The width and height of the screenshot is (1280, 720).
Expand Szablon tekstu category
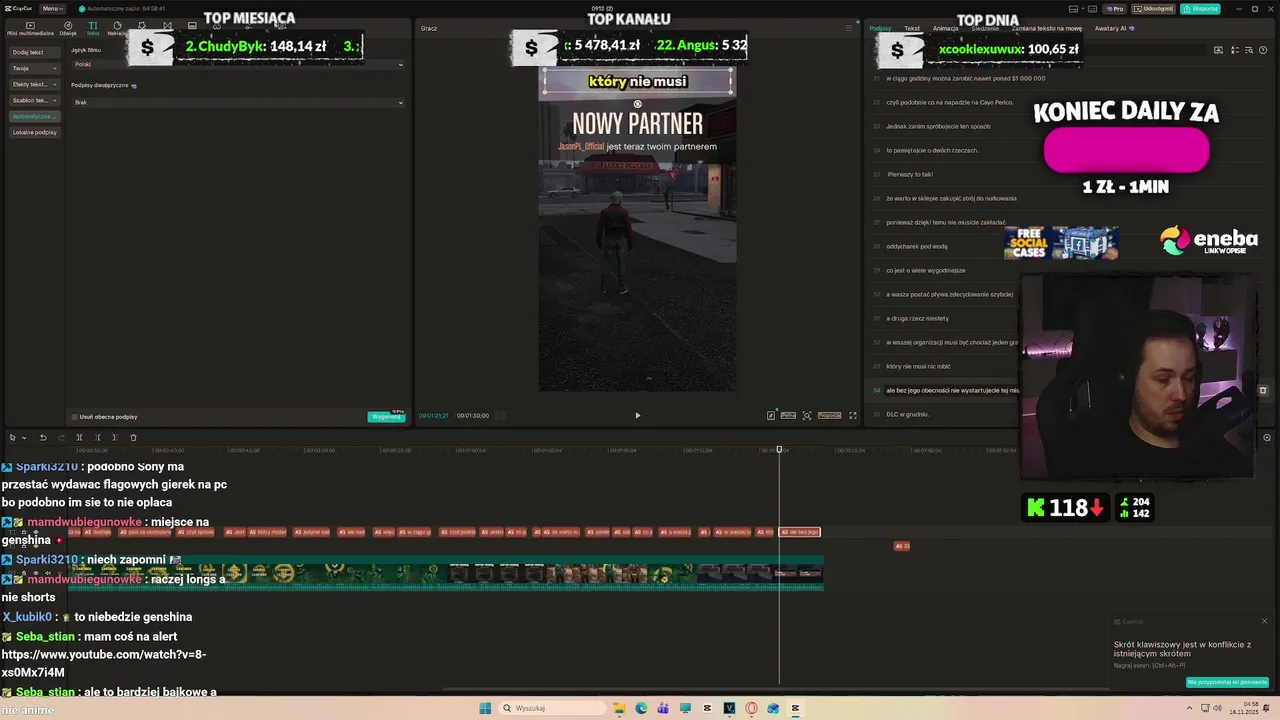click(x=35, y=100)
